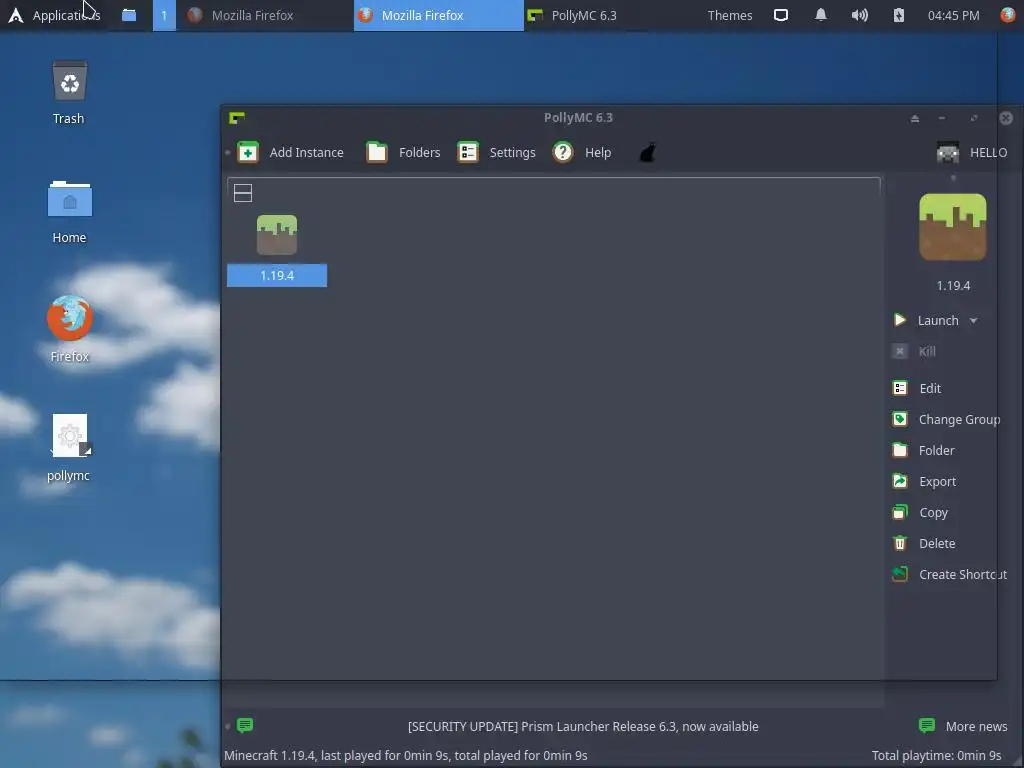Click the PollyMC window title bar icon
The height and width of the screenshot is (768, 1024).
point(237,118)
